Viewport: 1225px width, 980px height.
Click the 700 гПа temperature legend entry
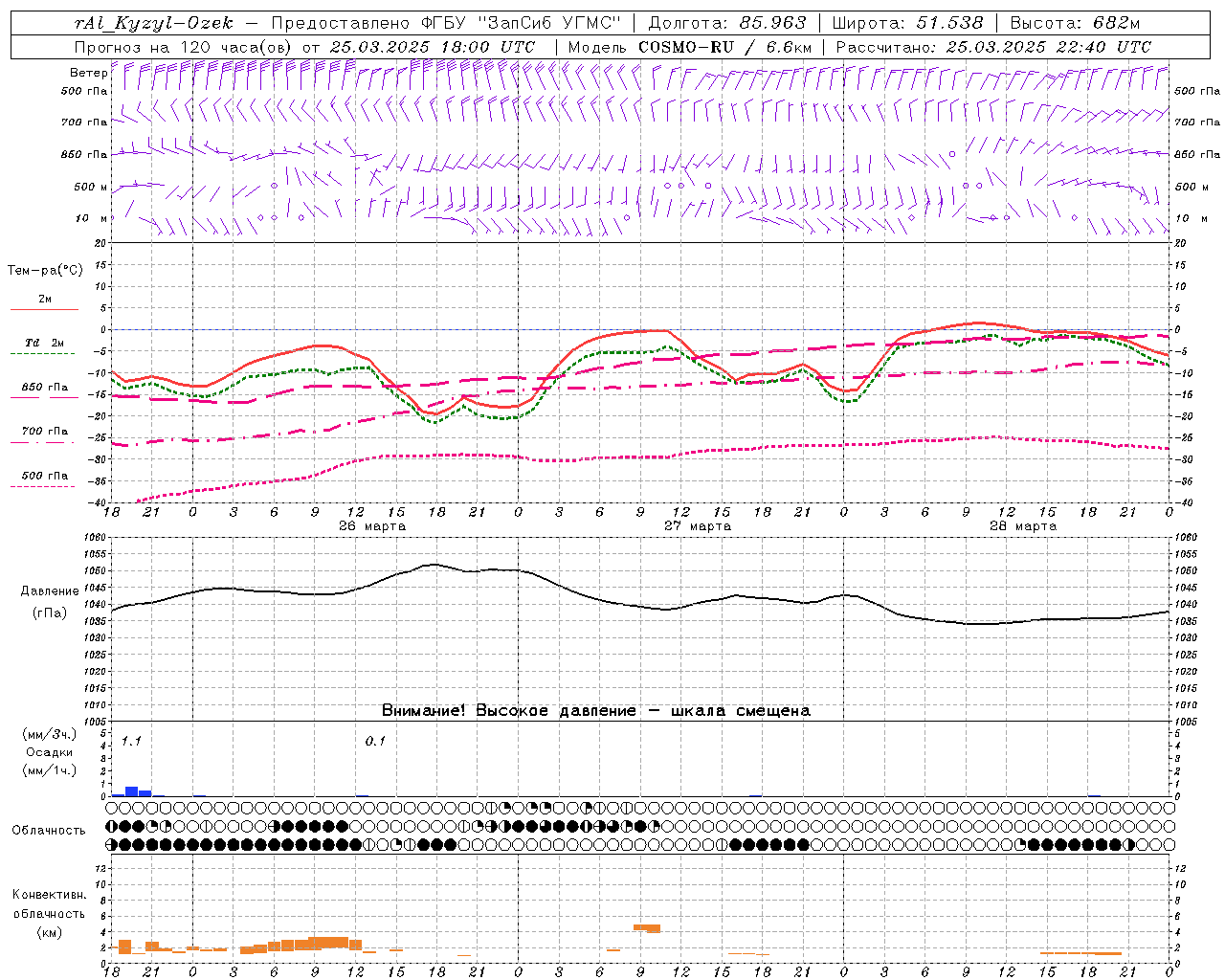45,431
